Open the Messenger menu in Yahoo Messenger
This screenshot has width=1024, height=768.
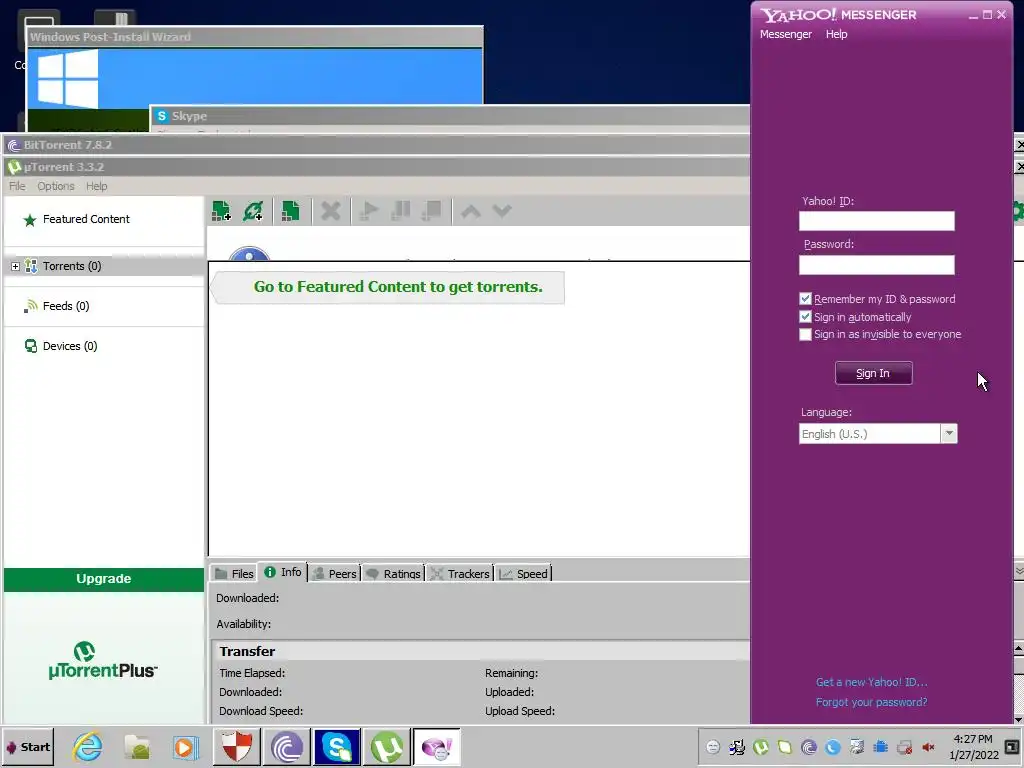click(786, 34)
